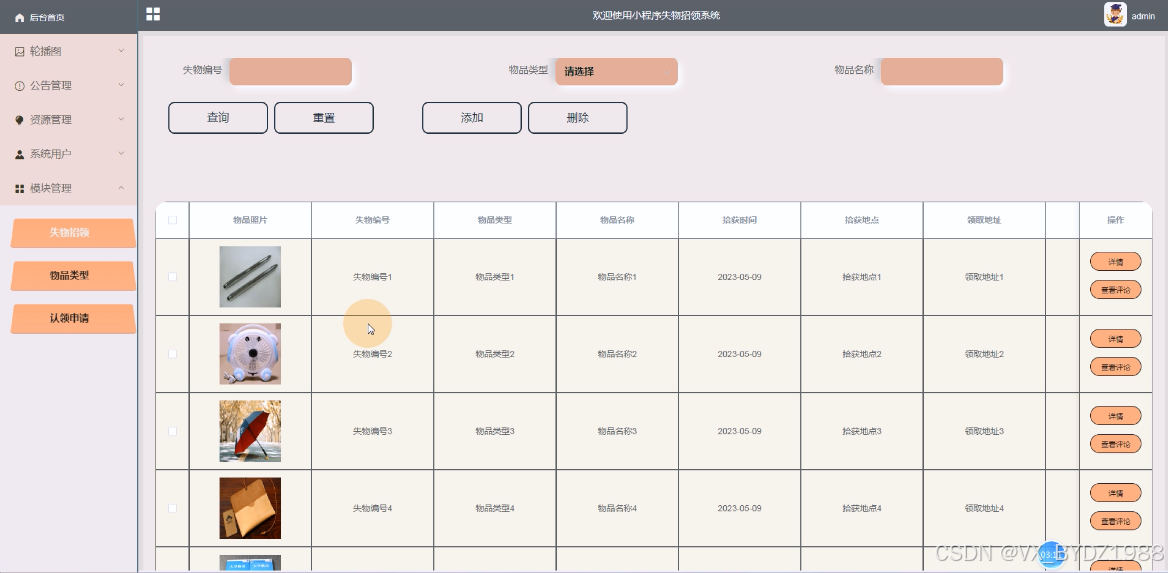Focus the 物品名称 search input
The image size is (1168, 573).
[942, 72]
